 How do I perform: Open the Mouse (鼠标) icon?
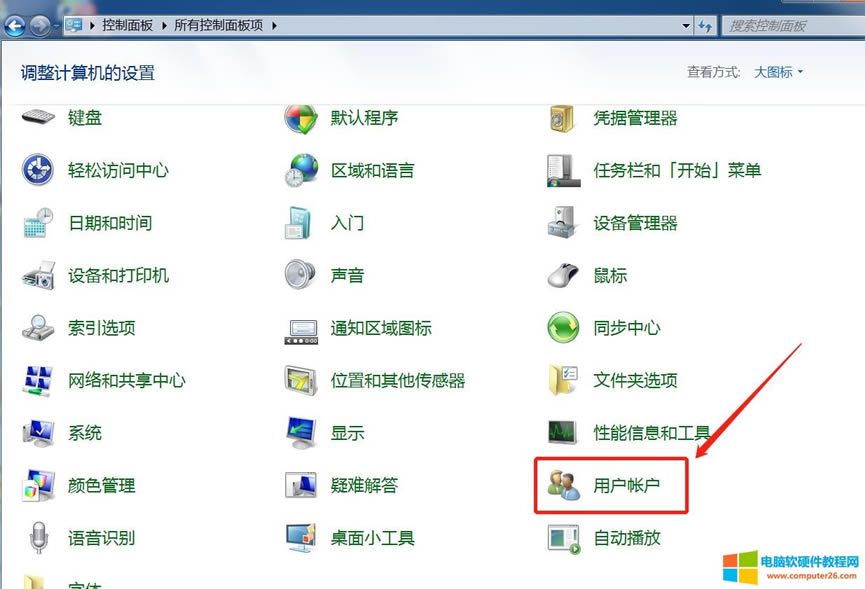pyautogui.click(x=564, y=275)
